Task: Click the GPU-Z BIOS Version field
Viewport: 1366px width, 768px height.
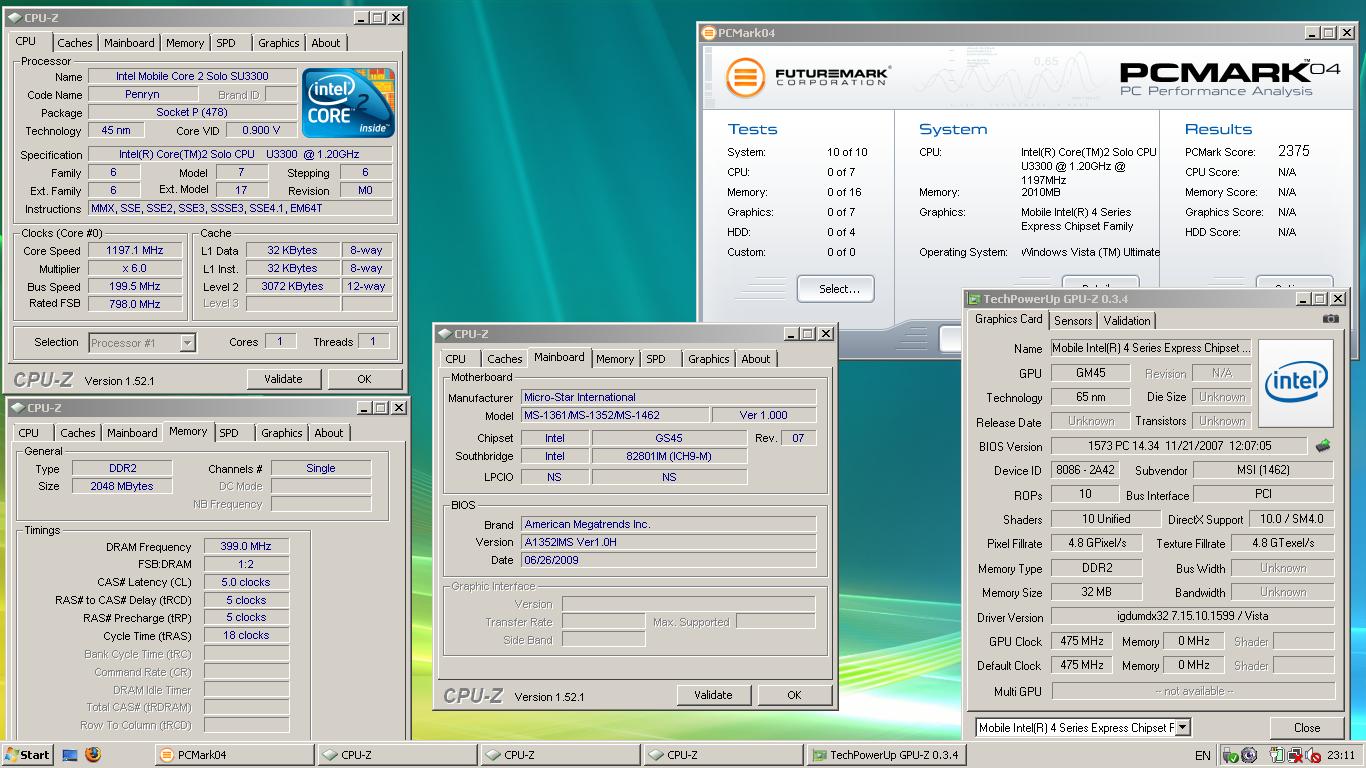Action: [1178, 446]
